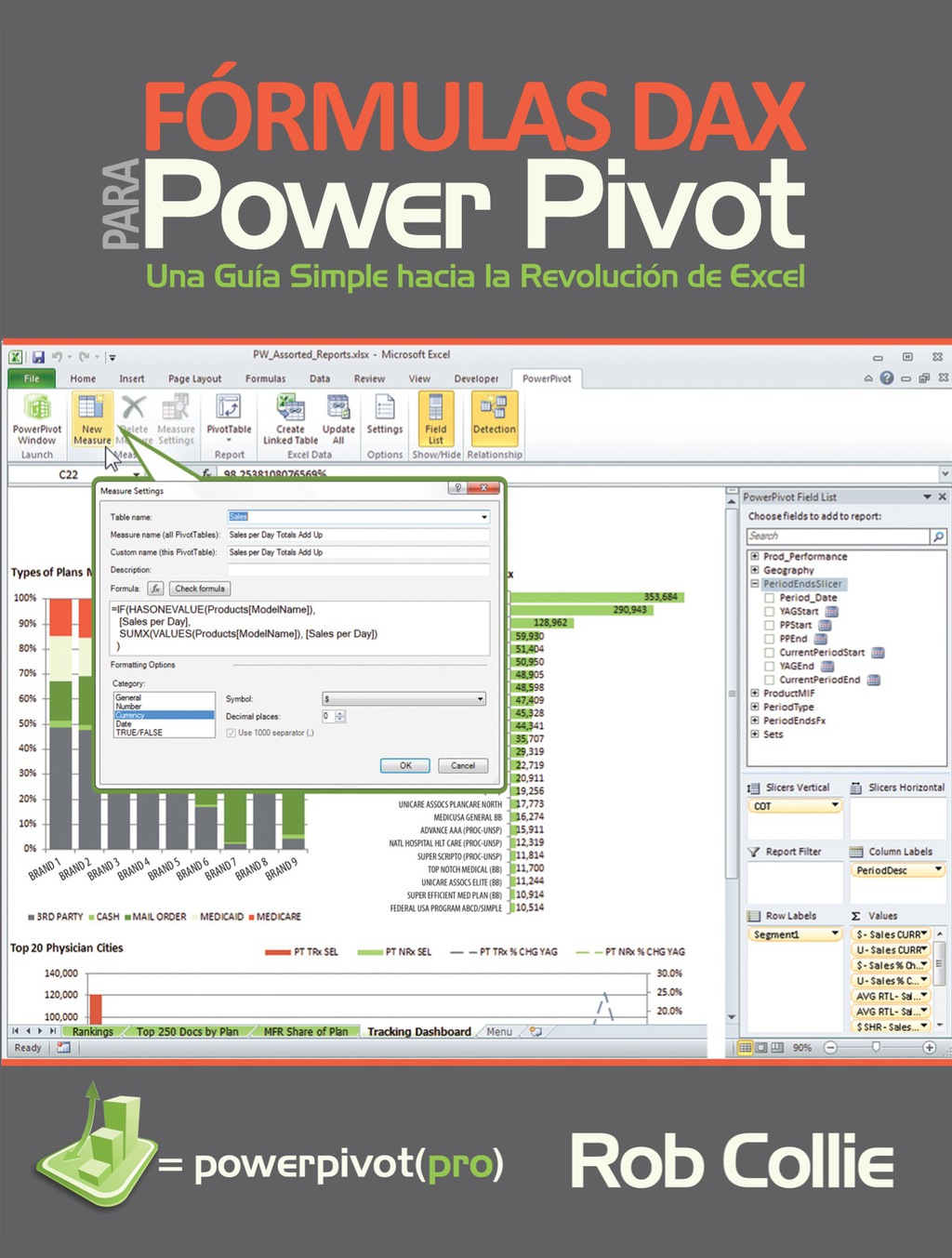Image resolution: width=952 pixels, height=1258 pixels.
Task: Toggle the Field List ribbon button
Action: [x=436, y=418]
